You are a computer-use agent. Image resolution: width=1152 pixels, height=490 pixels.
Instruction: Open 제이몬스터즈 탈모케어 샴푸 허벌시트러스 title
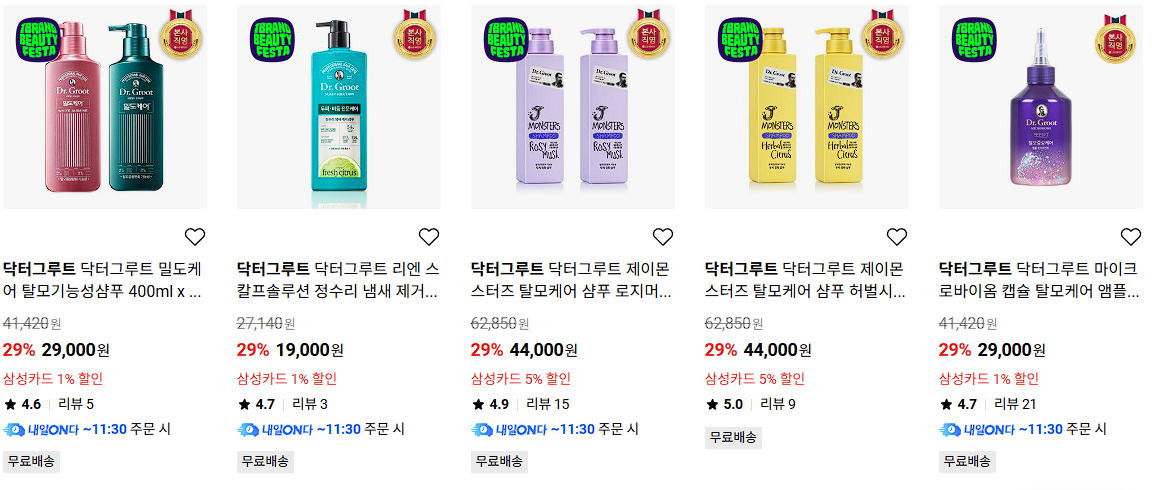(x=804, y=280)
